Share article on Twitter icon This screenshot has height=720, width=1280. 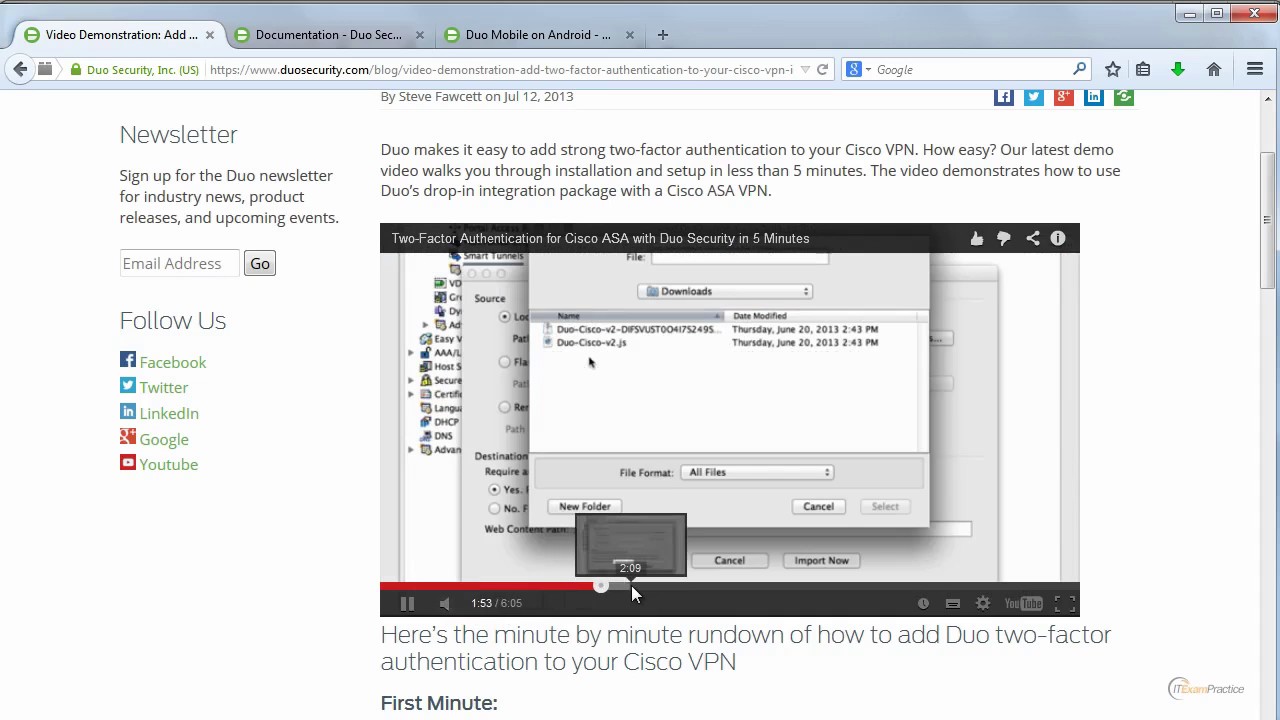pos(1034,97)
